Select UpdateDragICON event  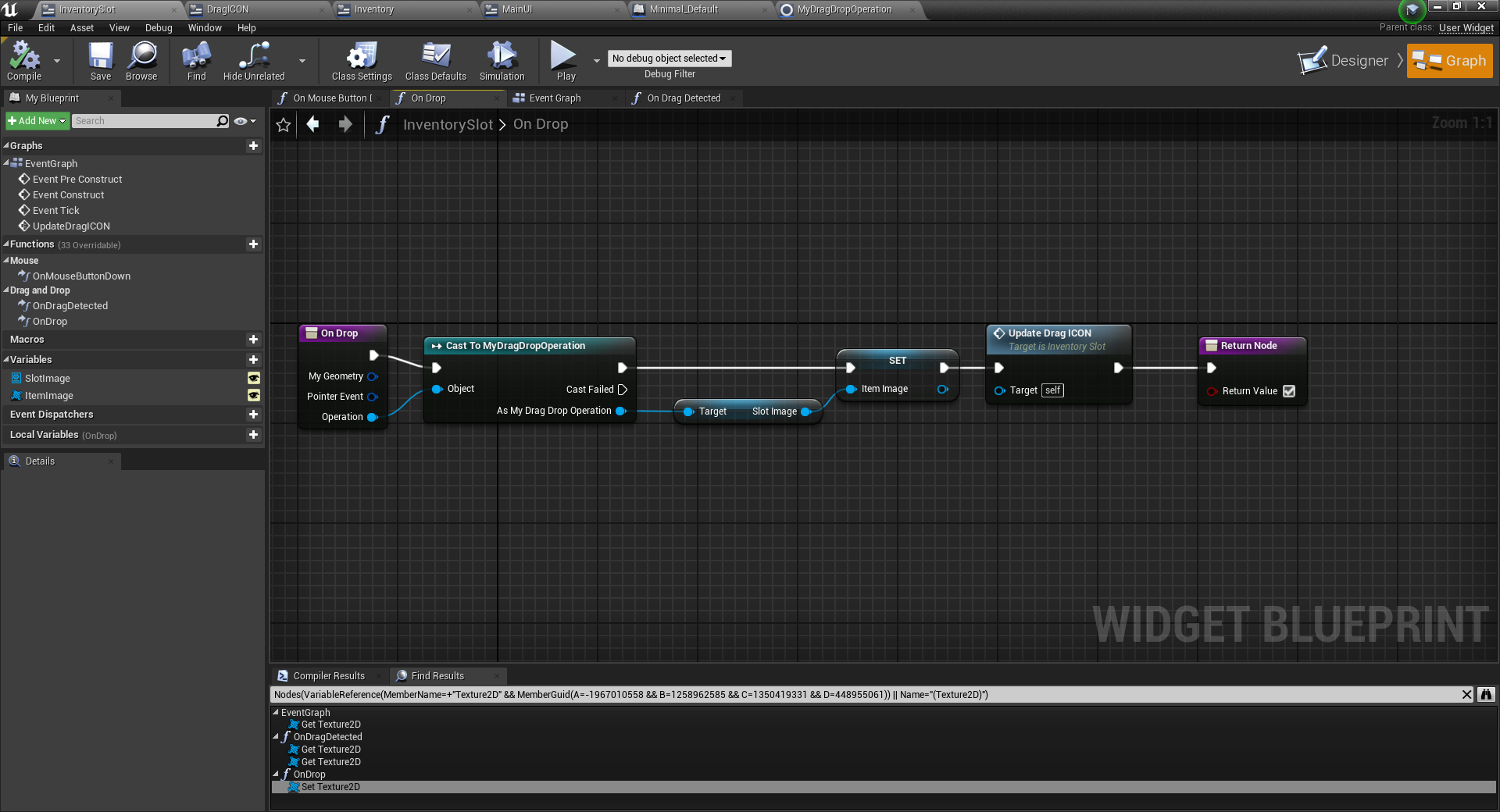(71, 226)
